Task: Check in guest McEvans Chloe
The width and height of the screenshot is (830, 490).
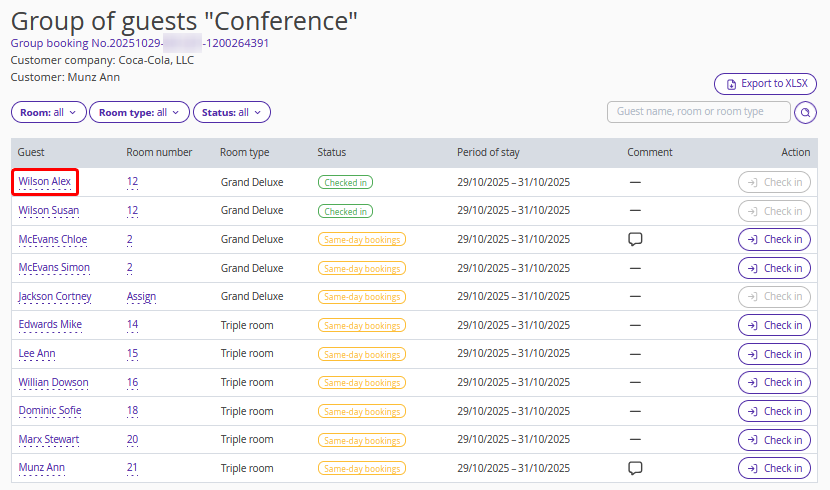Action: point(774,240)
